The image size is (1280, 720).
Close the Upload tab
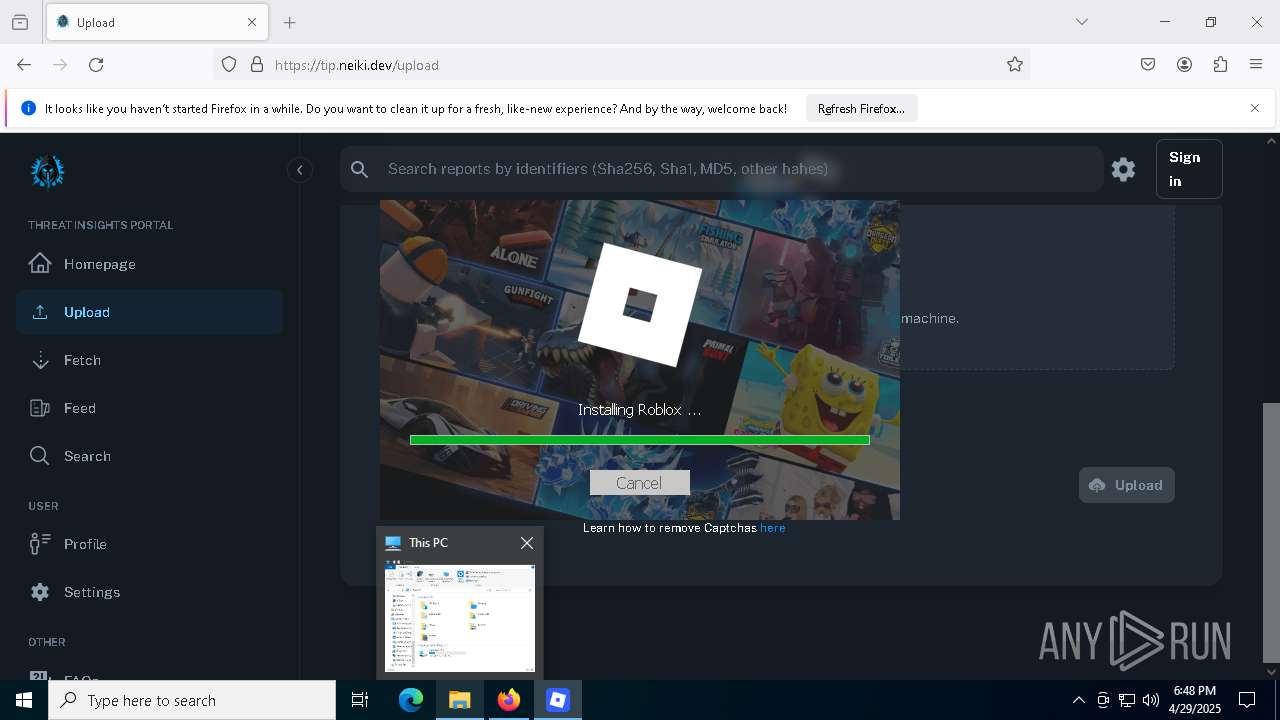tap(252, 22)
